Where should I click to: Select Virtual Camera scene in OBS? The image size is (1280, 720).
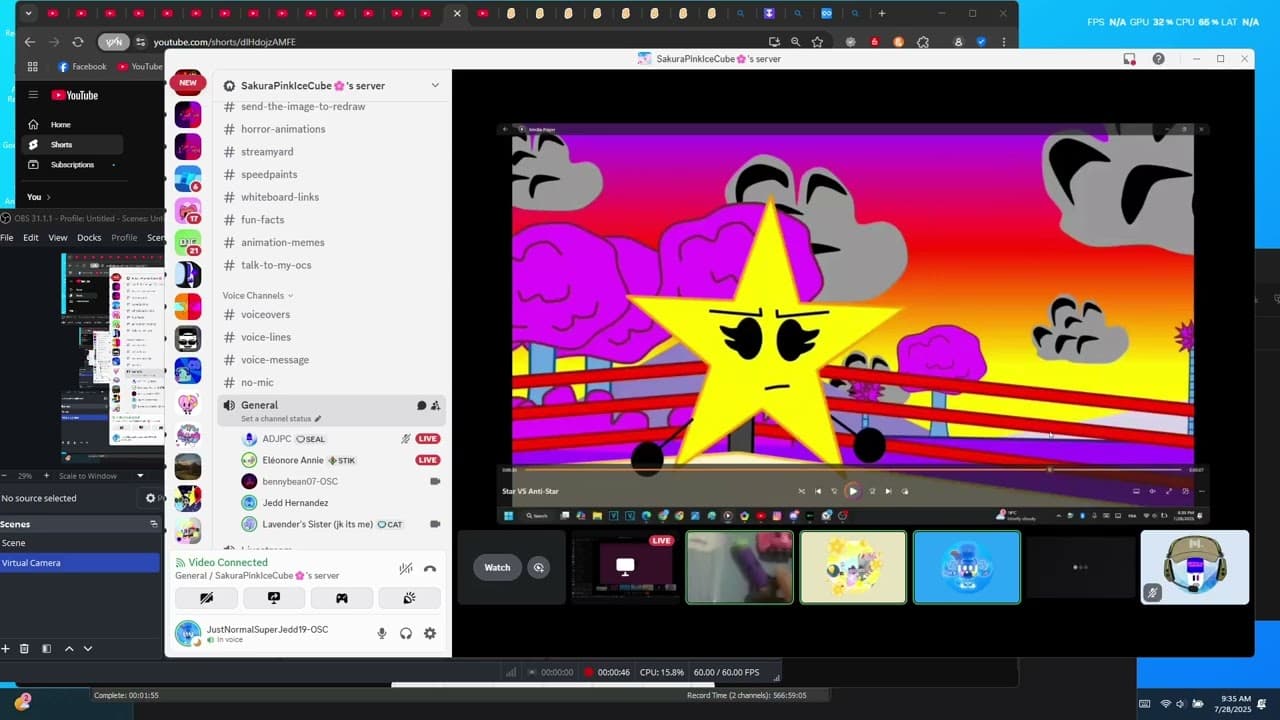[x=80, y=563]
